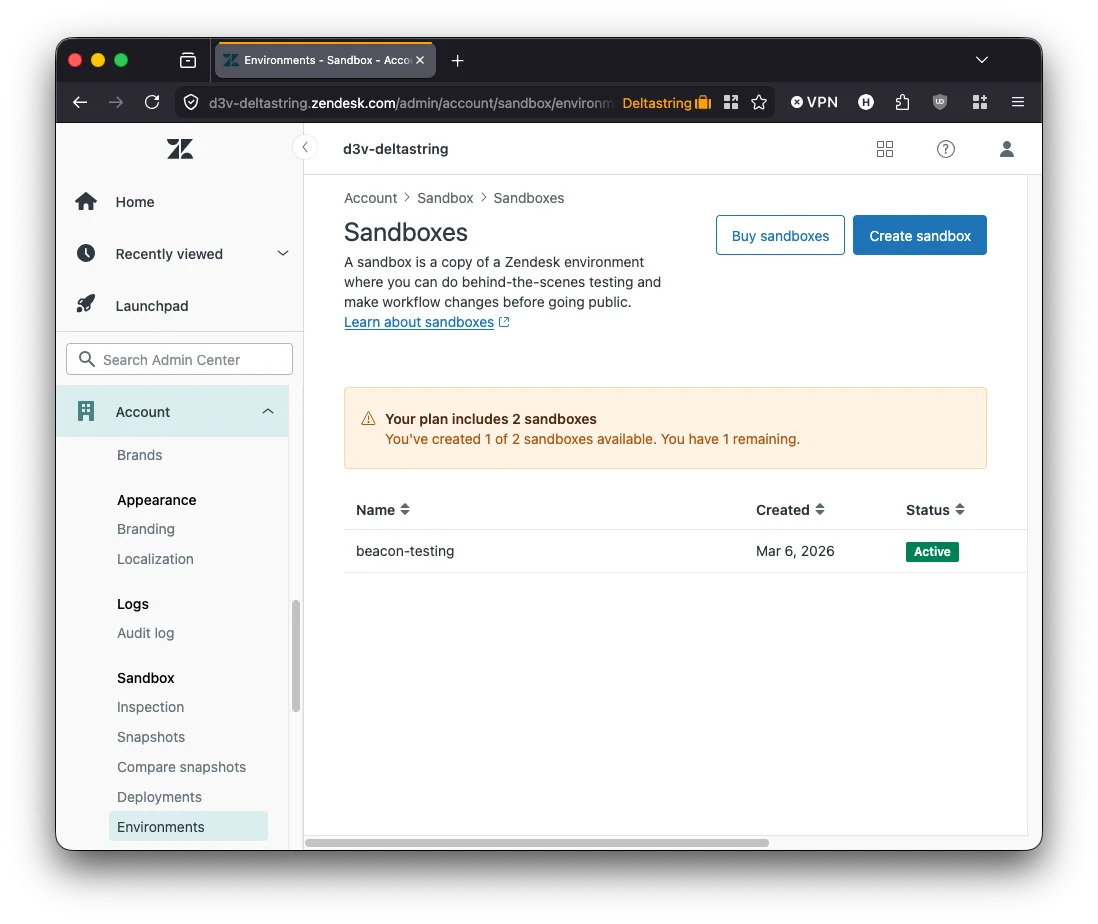Collapse sidebar with the chevron button
Screen dimensions: 1098x924
[x=305, y=147]
